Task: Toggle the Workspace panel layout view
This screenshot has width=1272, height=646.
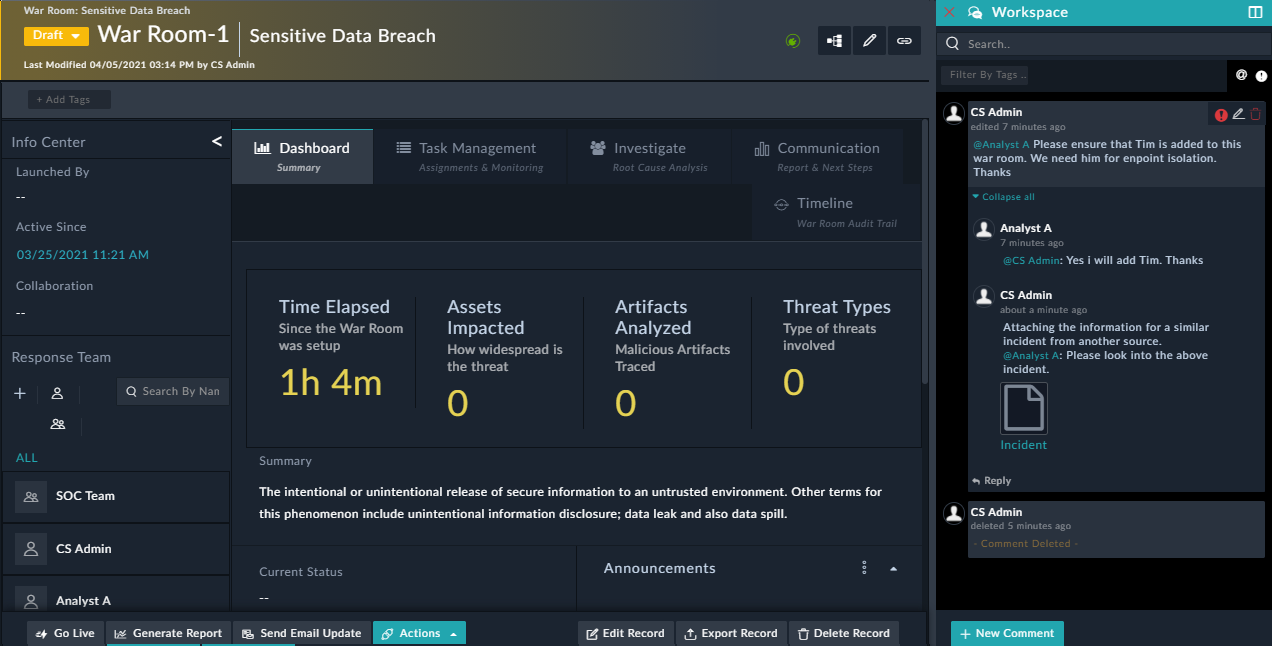Action: click(1255, 13)
